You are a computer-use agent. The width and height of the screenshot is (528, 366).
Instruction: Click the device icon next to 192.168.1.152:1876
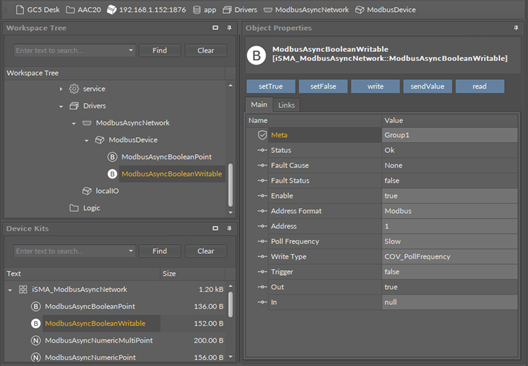click(111, 10)
